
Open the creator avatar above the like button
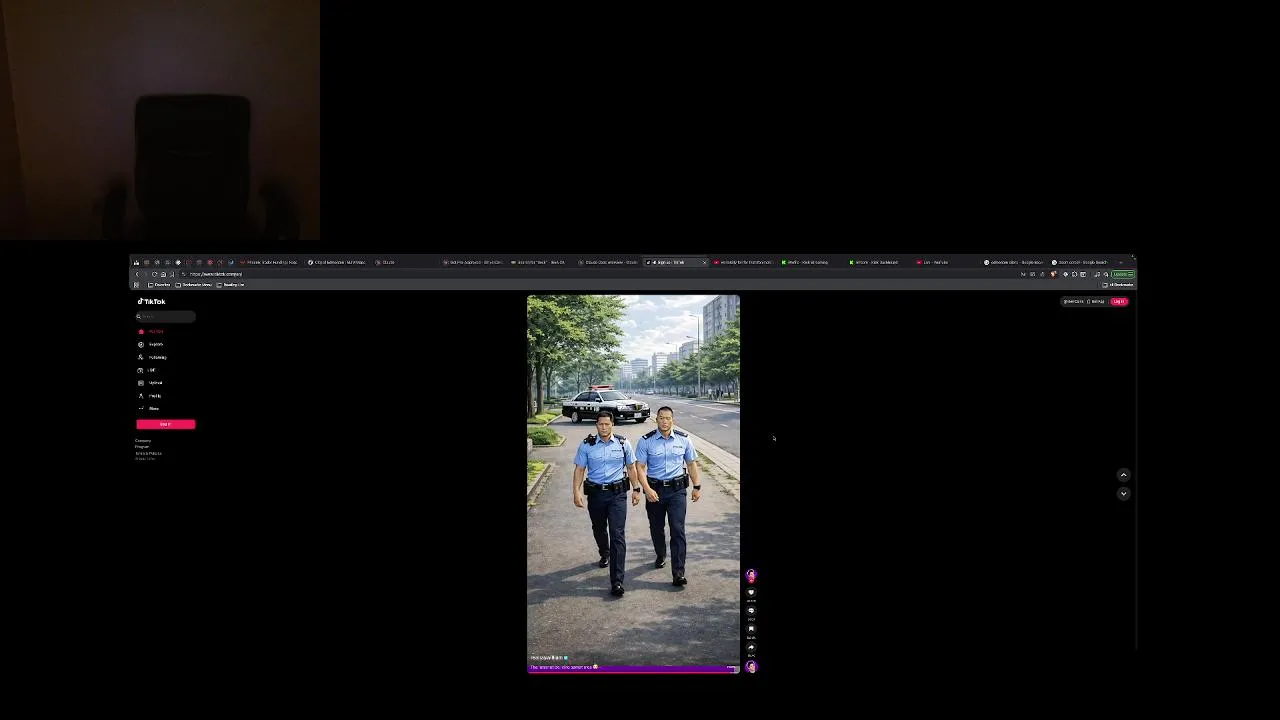pos(751,574)
